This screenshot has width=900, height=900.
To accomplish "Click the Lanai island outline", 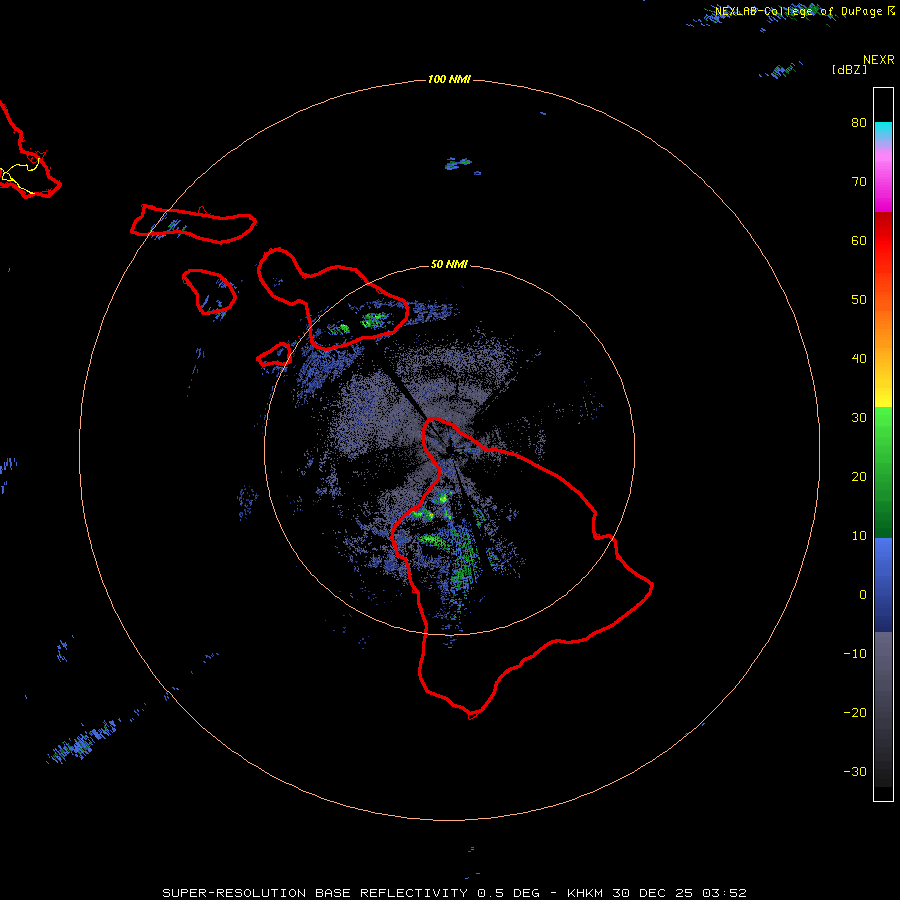I will (x=210, y=292).
